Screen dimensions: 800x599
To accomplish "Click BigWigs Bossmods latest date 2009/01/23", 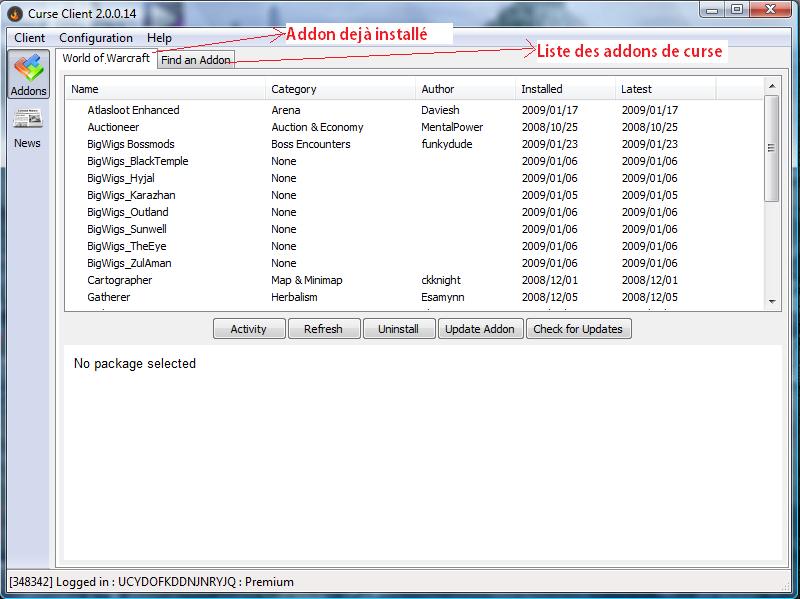I will 649,144.
